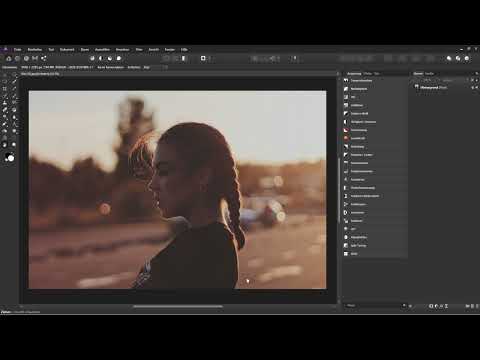The height and width of the screenshot is (360, 480).
Task: Click the Invertieren adjustment icon
Action: [346, 213]
